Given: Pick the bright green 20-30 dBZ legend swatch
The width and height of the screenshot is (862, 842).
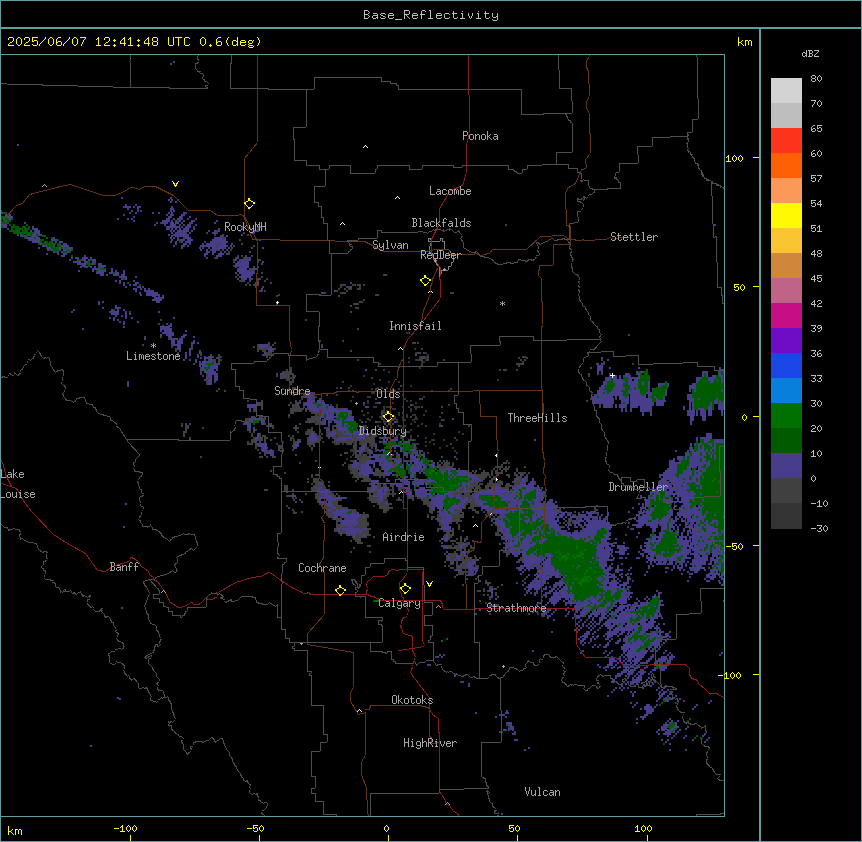Looking at the screenshot, I should 786,416.
